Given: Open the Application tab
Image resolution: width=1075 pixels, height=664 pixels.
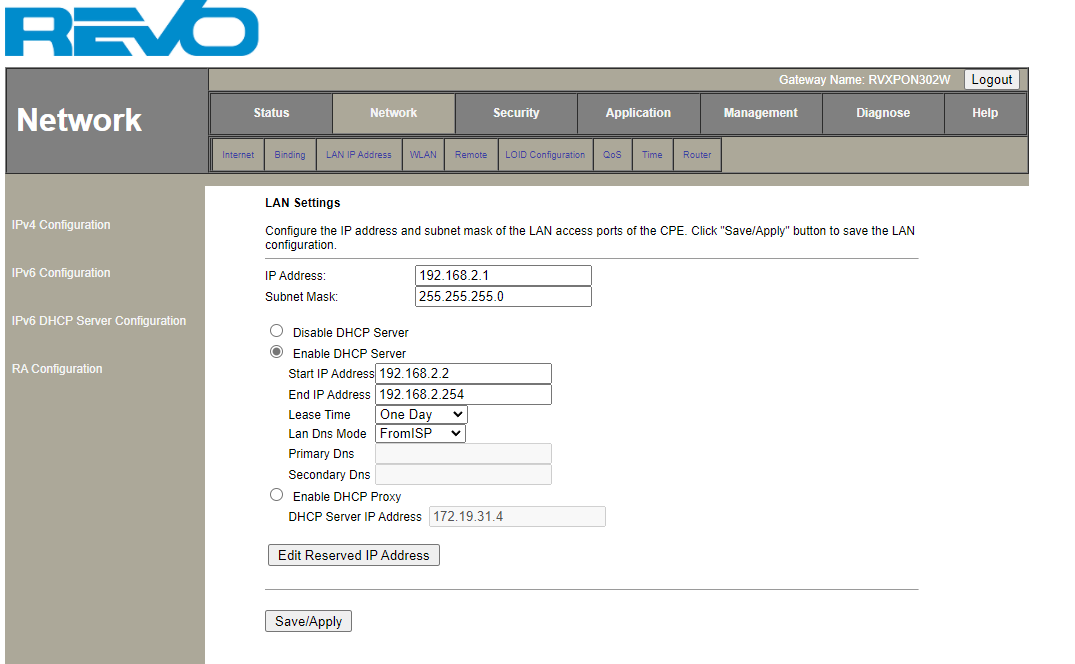Looking at the screenshot, I should point(638,113).
